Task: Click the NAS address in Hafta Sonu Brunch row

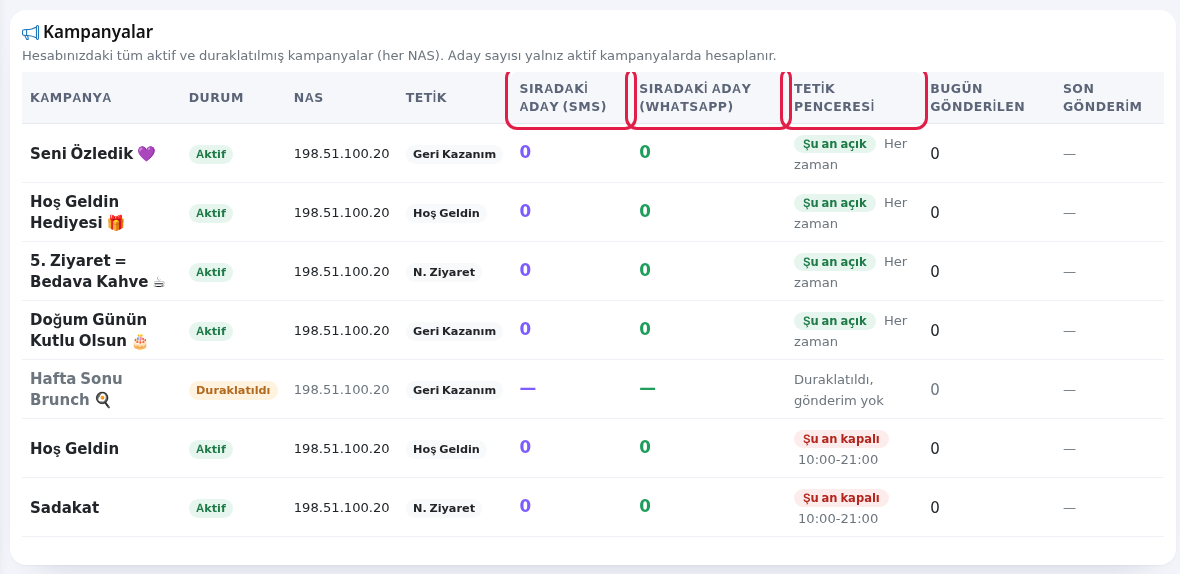Action: 342,390
